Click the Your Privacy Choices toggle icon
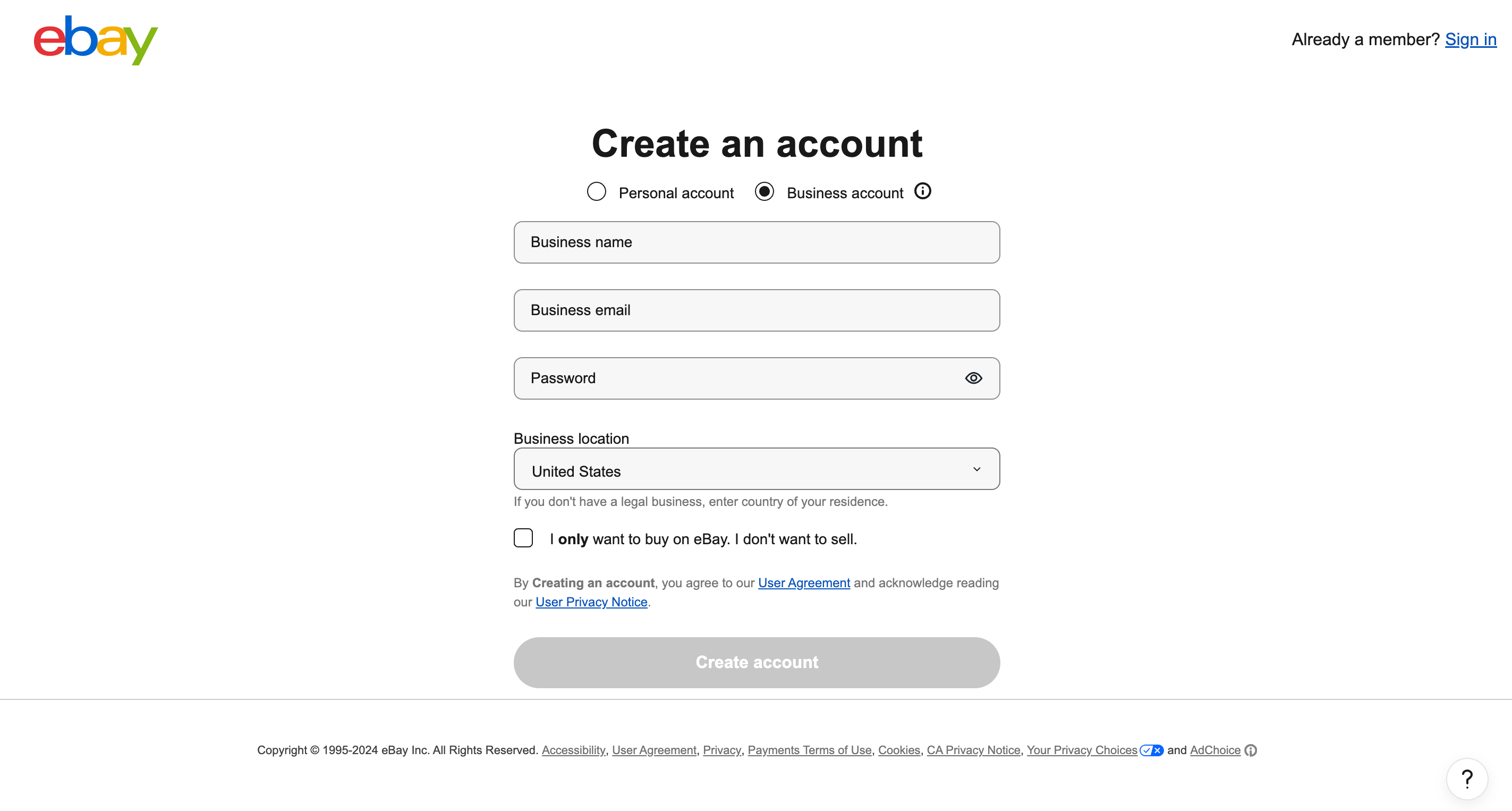1512x811 pixels. click(1151, 750)
